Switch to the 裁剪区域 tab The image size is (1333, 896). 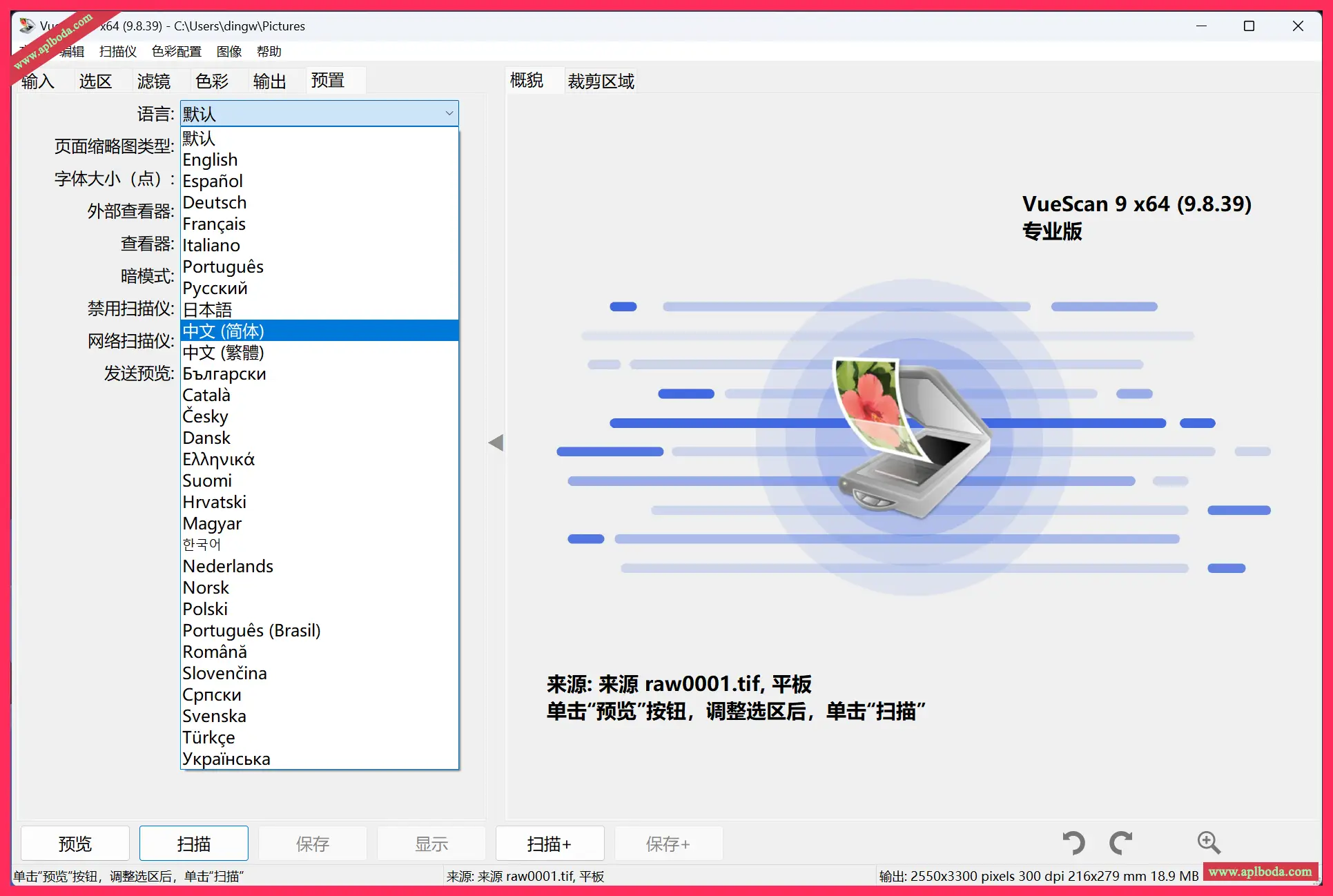(x=601, y=81)
